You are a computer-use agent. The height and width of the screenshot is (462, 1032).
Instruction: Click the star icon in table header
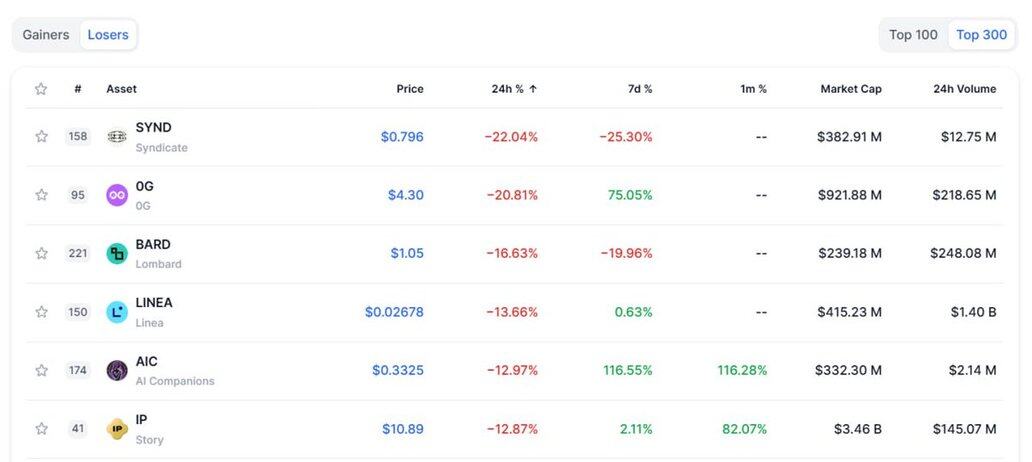point(41,89)
